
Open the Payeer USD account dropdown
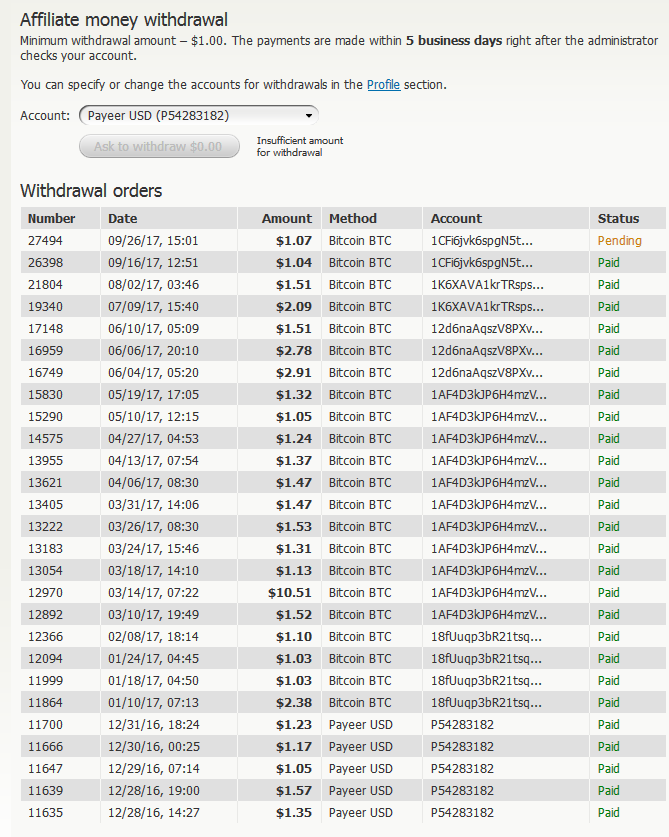pyautogui.click(x=199, y=115)
